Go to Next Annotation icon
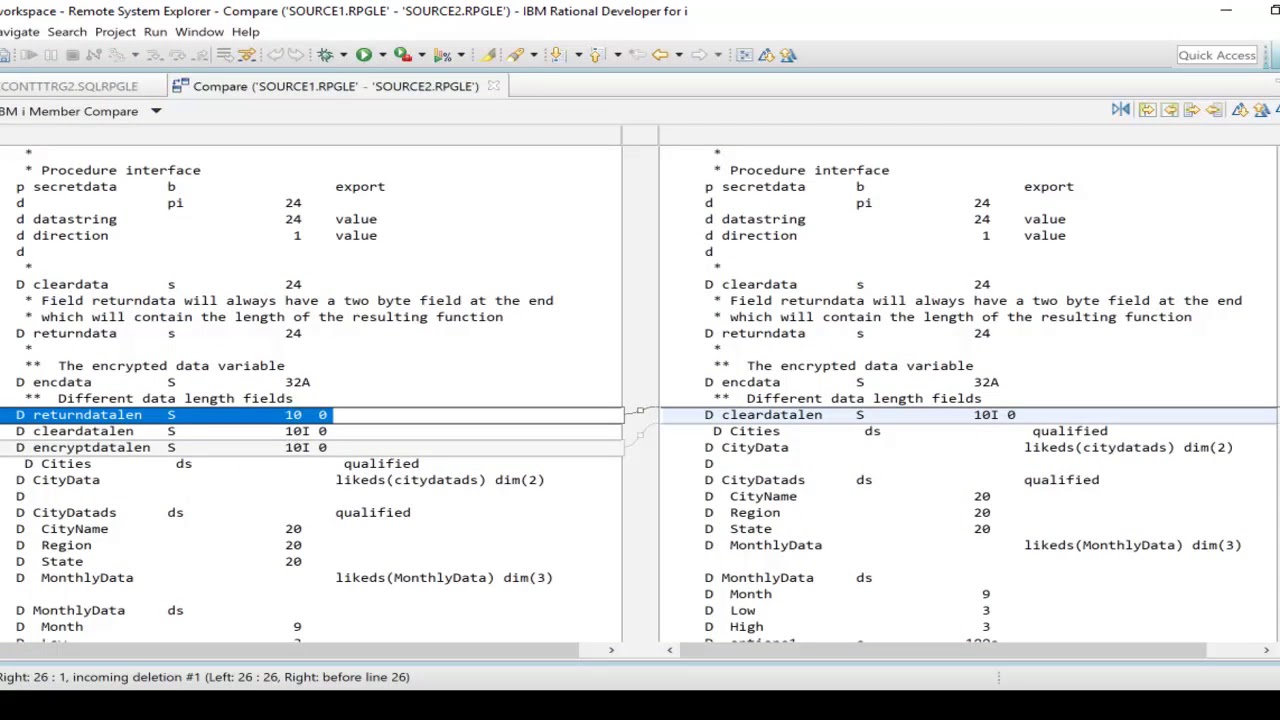 (x=556, y=55)
